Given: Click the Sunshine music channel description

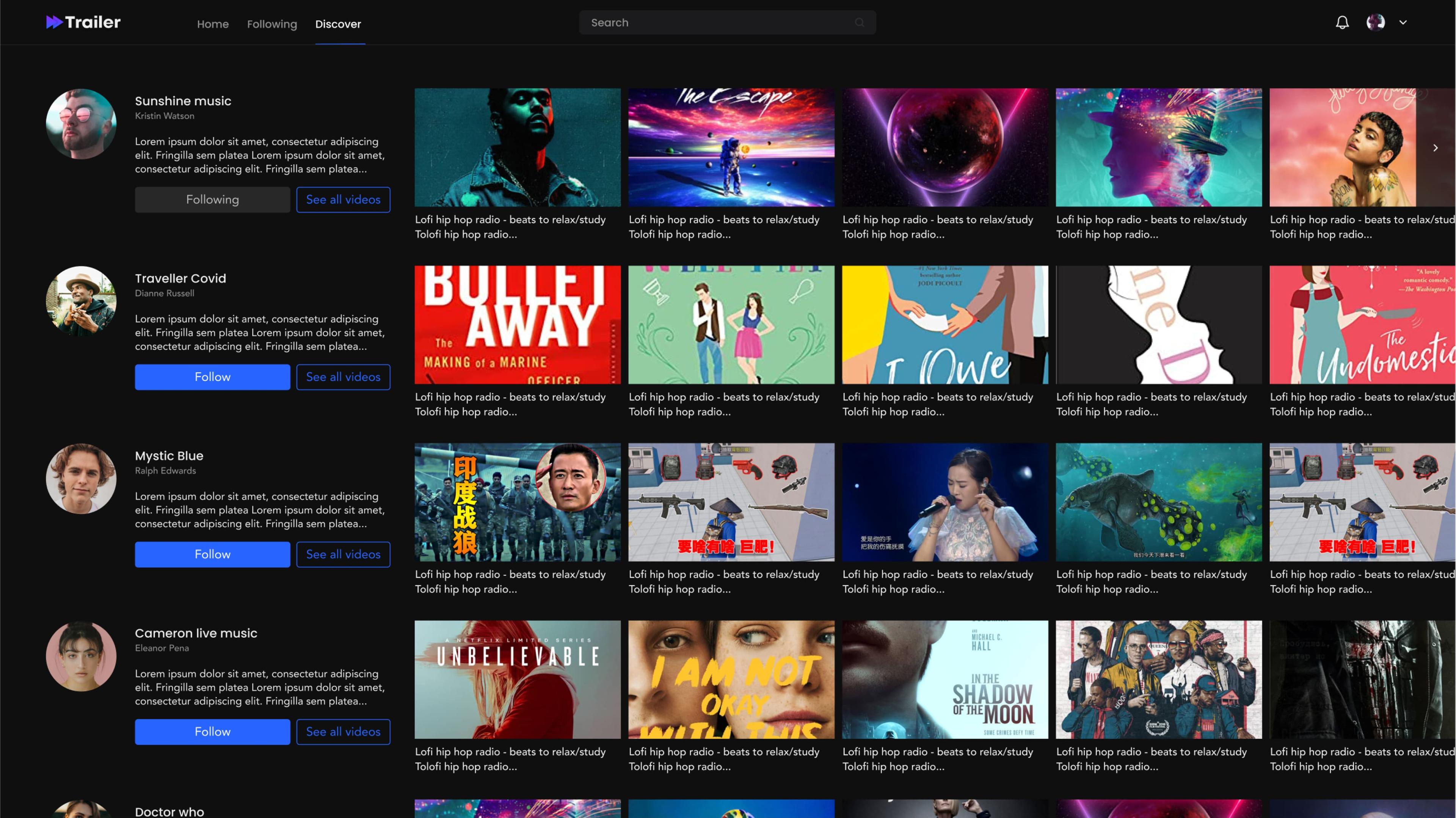Looking at the screenshot, I should [x=260, y=155].
